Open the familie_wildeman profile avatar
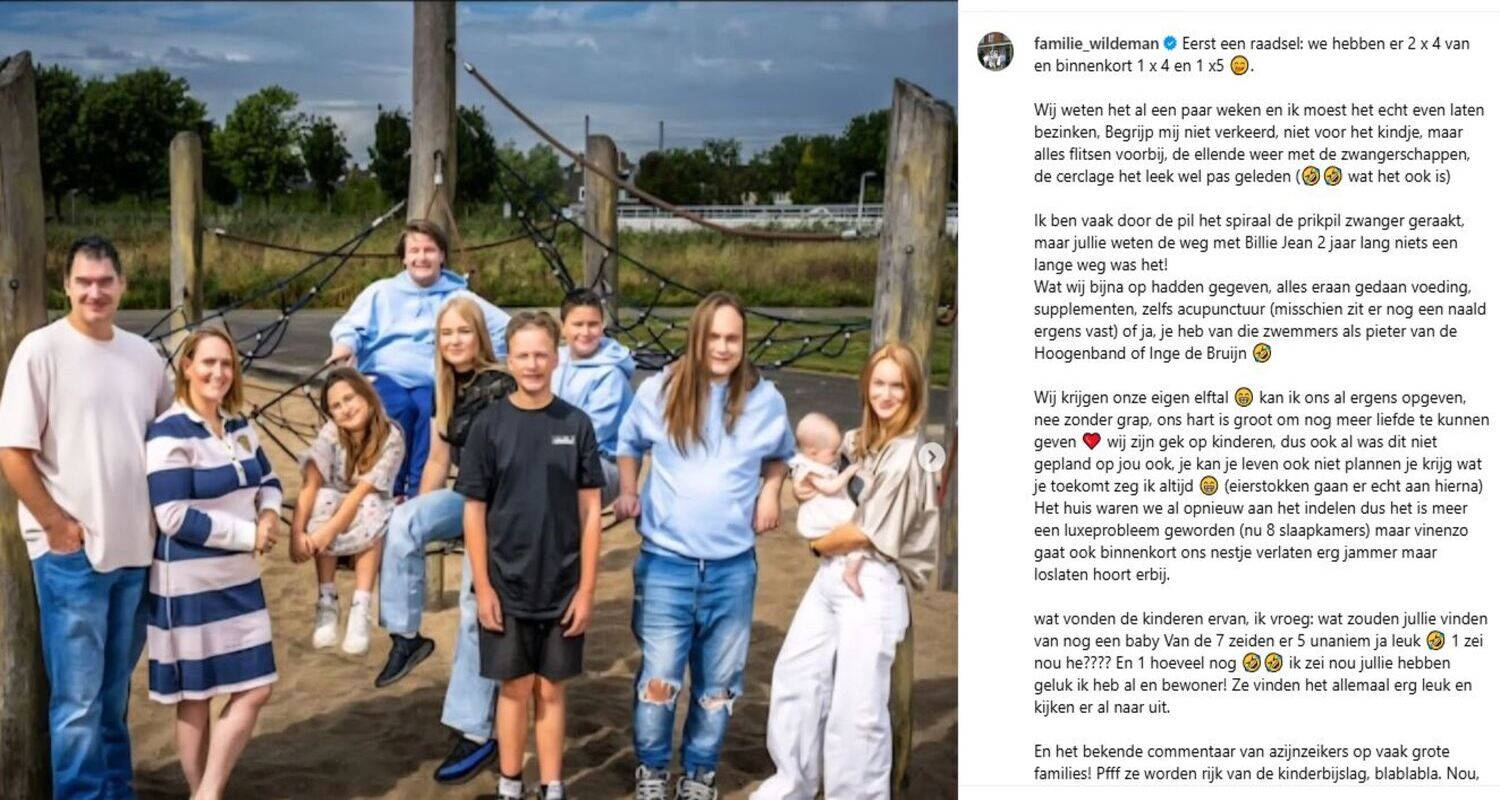 click(995, 51)
